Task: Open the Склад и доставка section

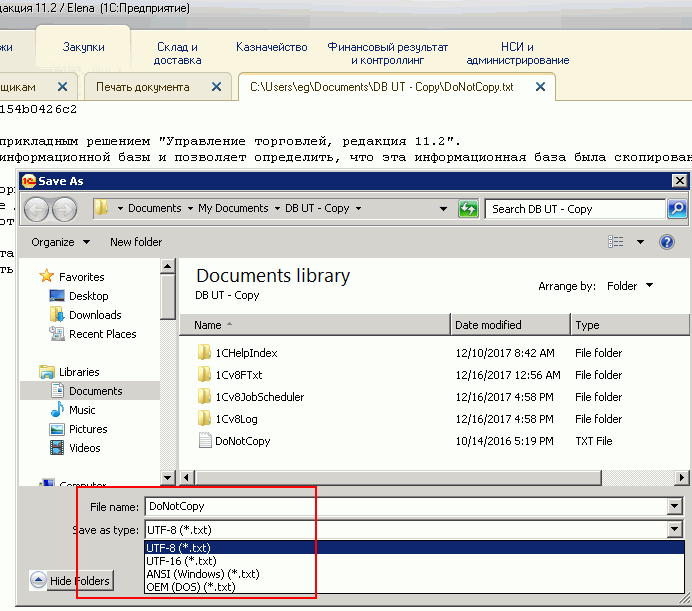Action: click(x=177, y=53)
